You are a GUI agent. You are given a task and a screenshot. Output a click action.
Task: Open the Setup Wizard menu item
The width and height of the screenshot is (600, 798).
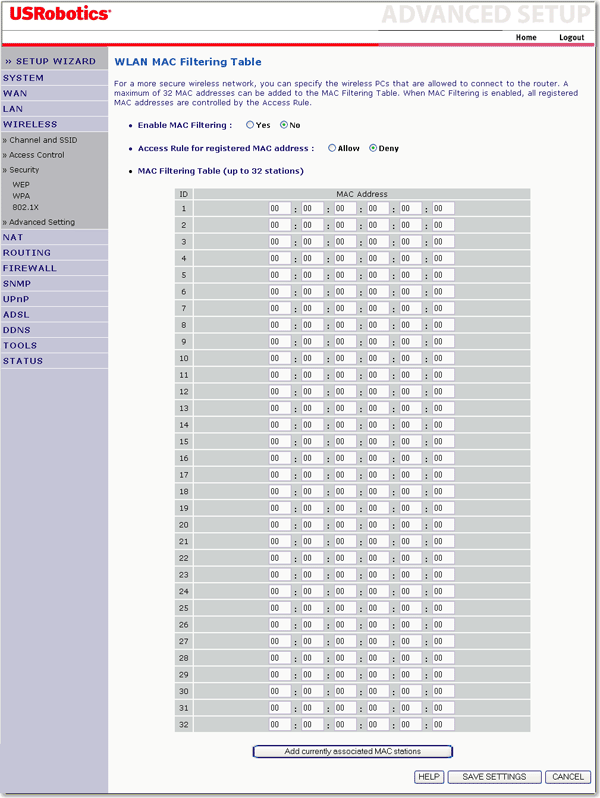pyautogui.click(x=54, y=61)
